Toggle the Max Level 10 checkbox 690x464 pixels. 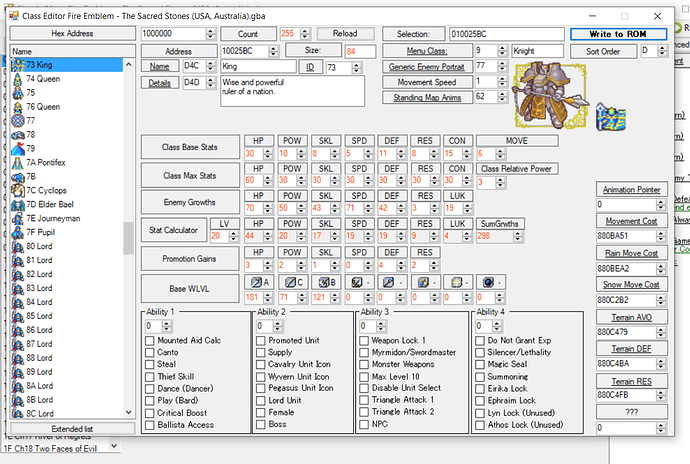364,377
